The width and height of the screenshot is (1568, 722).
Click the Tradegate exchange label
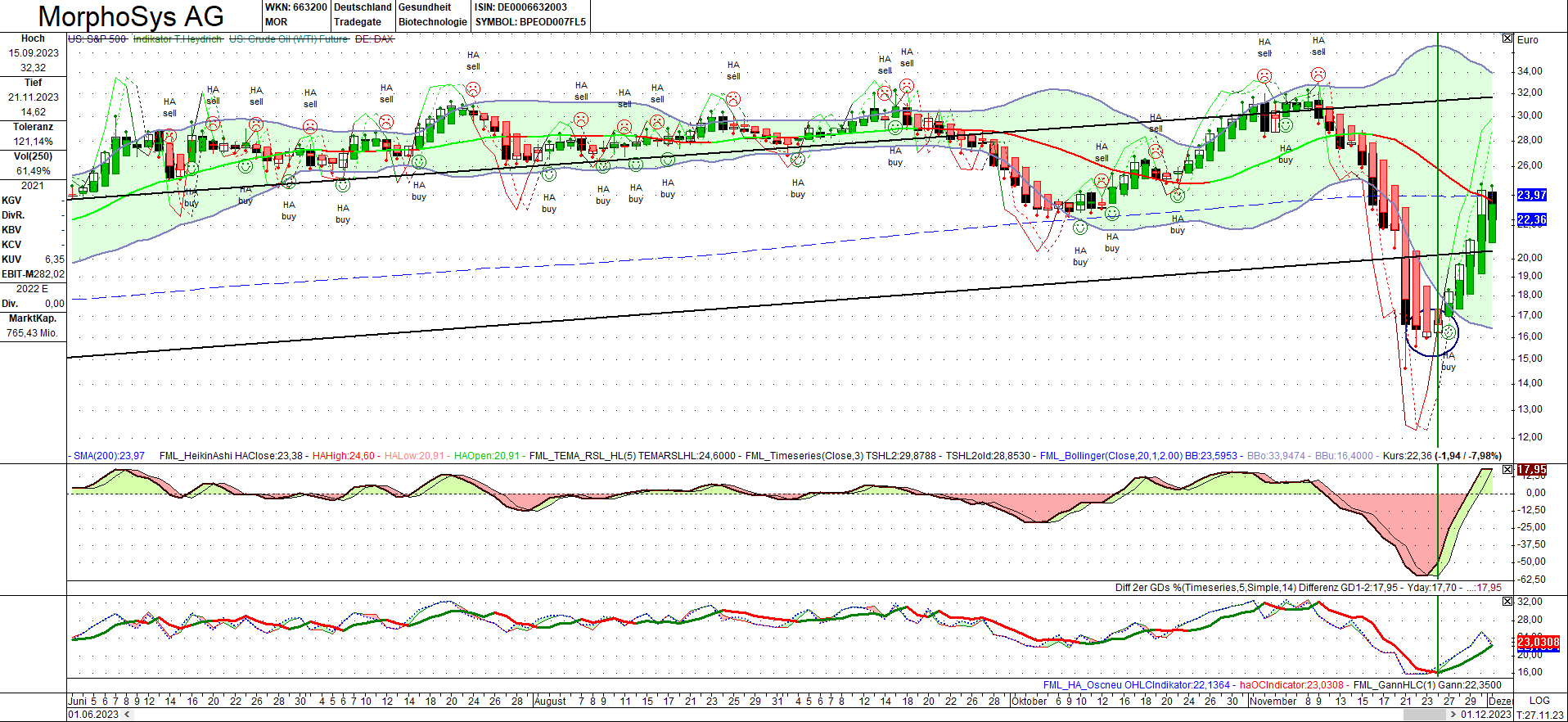(358, 22)
